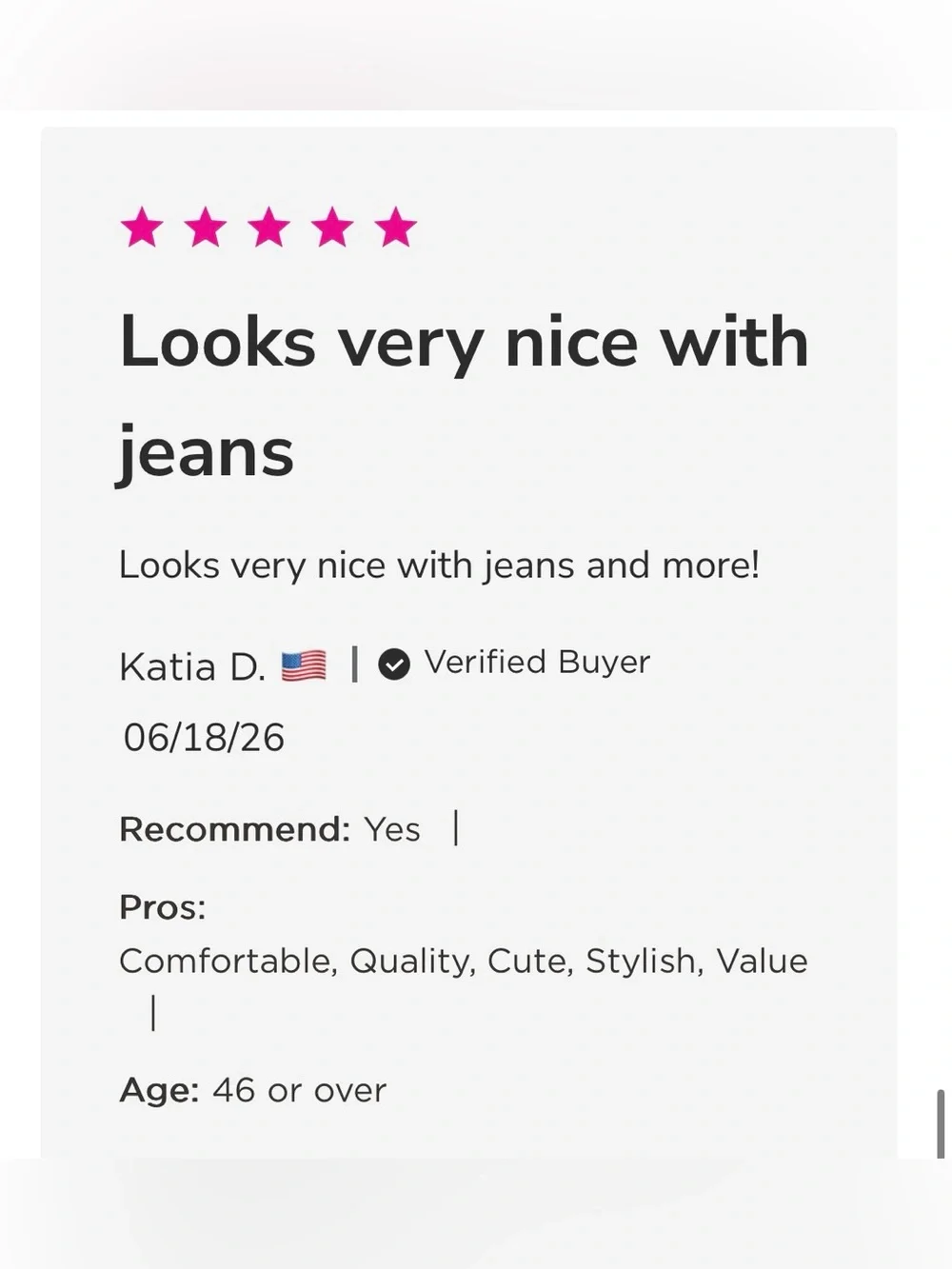This screenshot has height=1269, width=952.
Task: Click the word 'Value' in Pros list
Action: pos(762,961)
